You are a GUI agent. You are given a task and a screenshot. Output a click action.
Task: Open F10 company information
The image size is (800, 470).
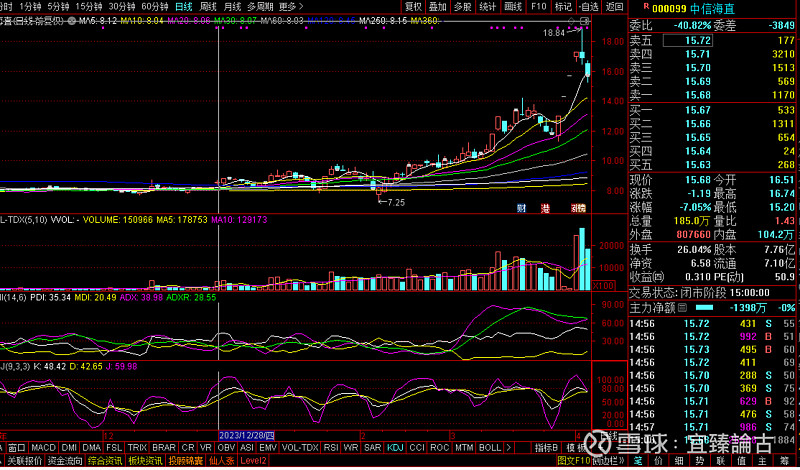pyautogui.click(x=539, y=7)
